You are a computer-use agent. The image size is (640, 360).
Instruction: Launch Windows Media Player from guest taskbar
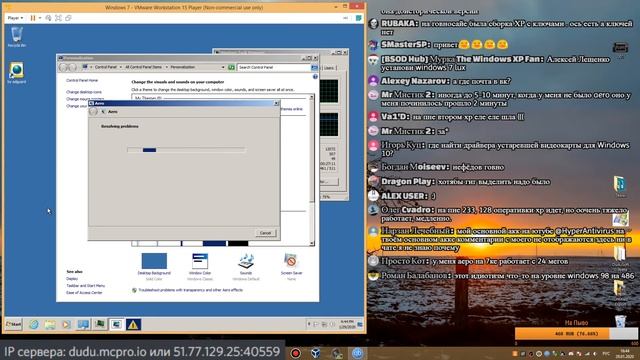click(66, 324)
